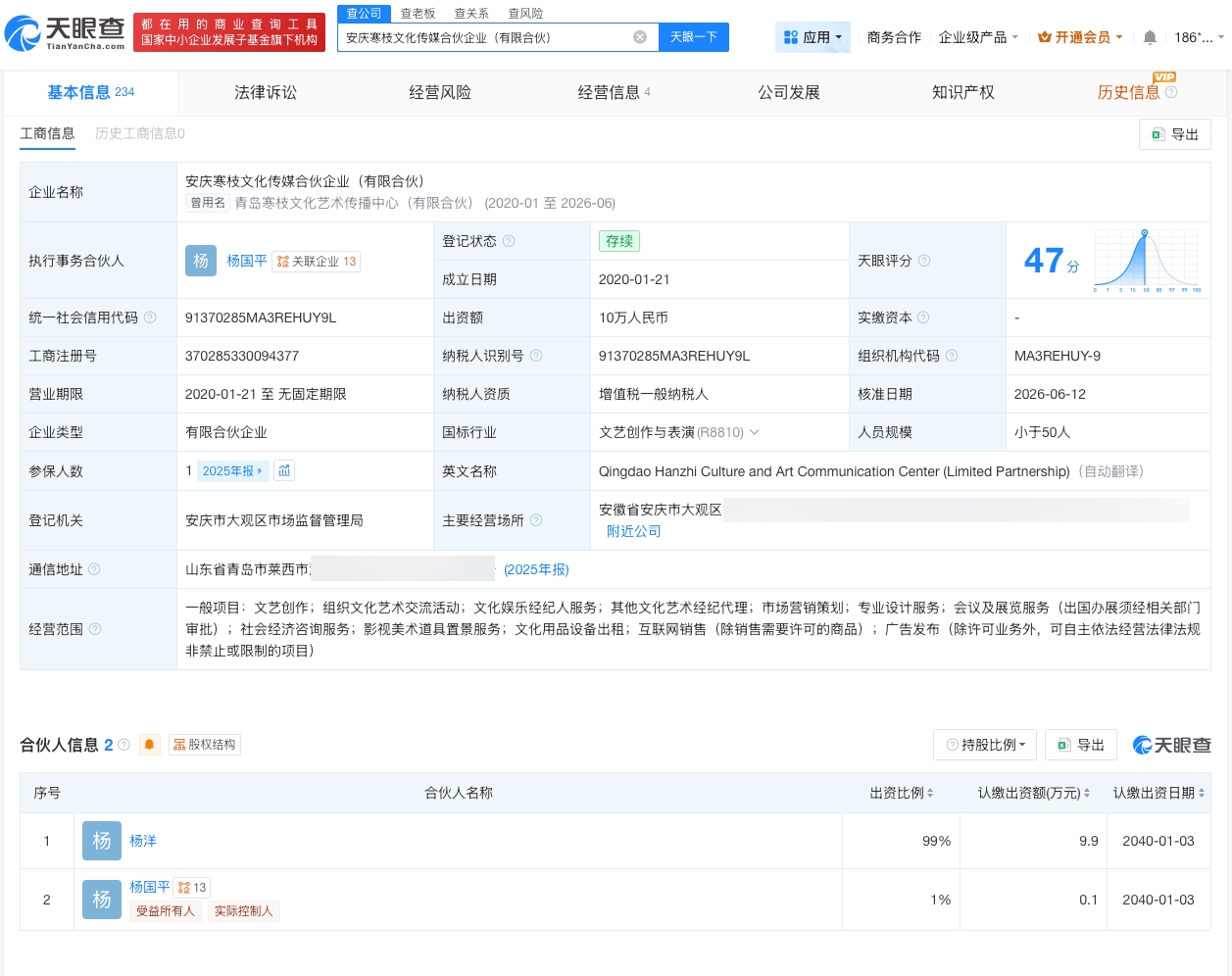Open the 经营风险 tab
The image size is (1232, 976).
[x=440, y=92]
